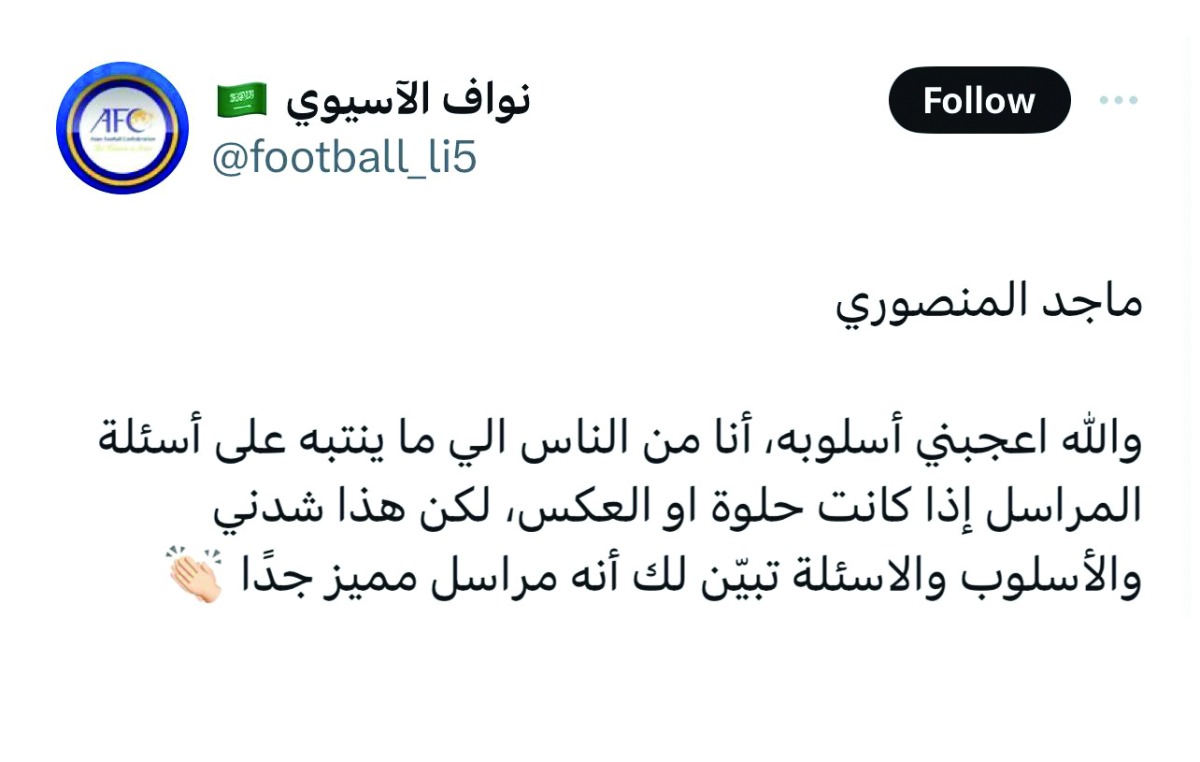Click the clapping hands emoji

pyautogui.click(x=193, y=576)
